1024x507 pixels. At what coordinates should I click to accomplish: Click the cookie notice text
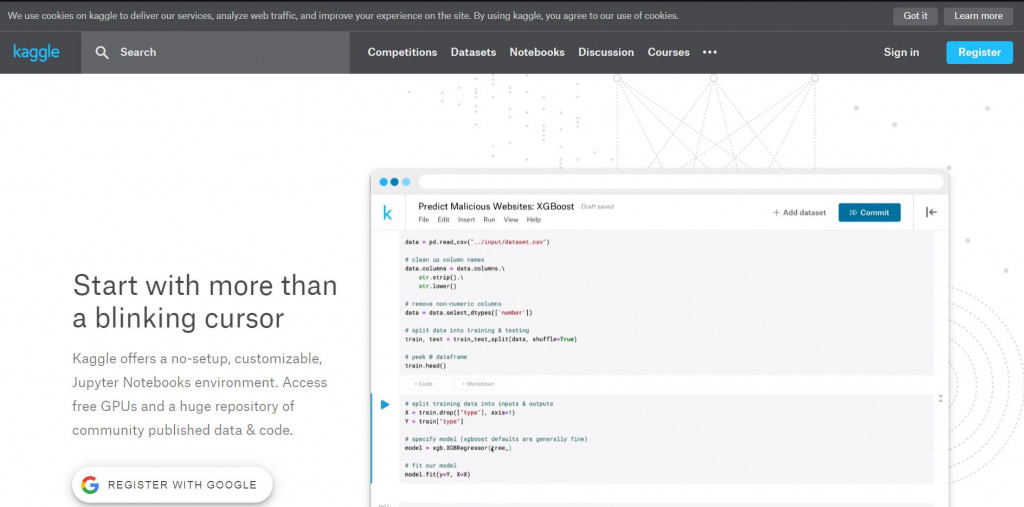[x=343, y=16]
